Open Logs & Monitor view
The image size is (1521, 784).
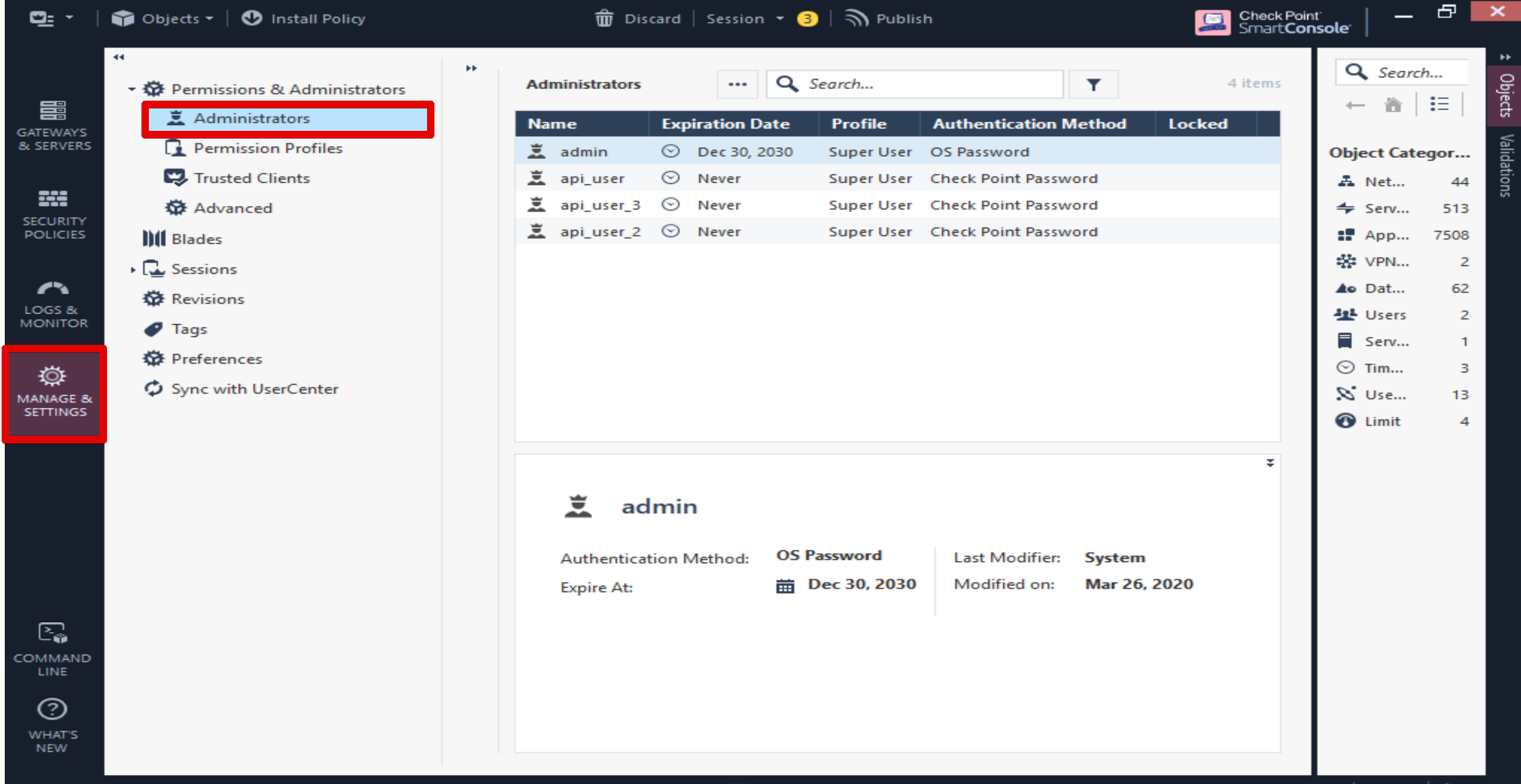tap(54, 304)
